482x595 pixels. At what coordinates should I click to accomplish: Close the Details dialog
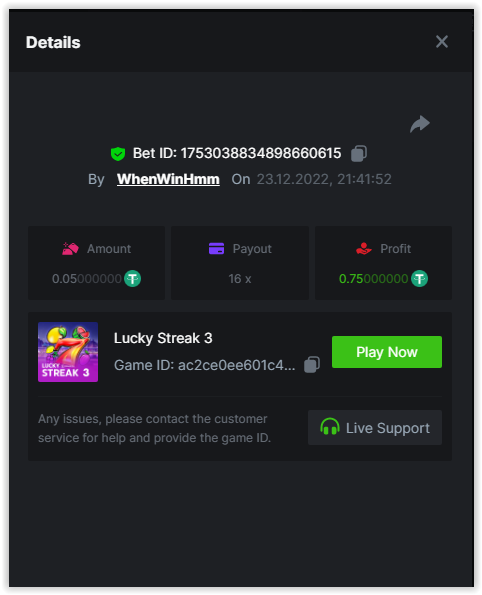442,42
